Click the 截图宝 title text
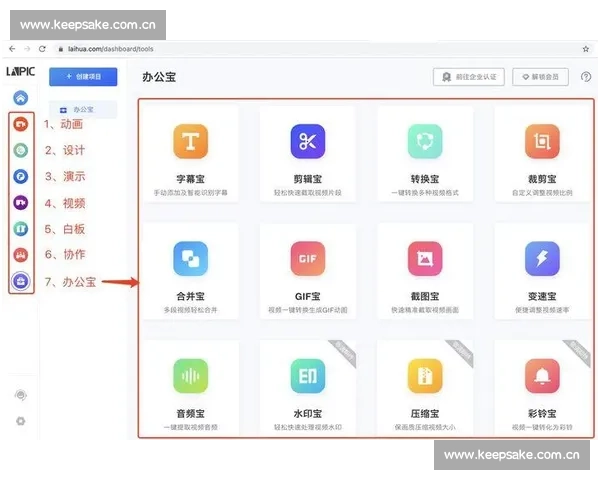This screenshot has height=480, width=600. 425,296
